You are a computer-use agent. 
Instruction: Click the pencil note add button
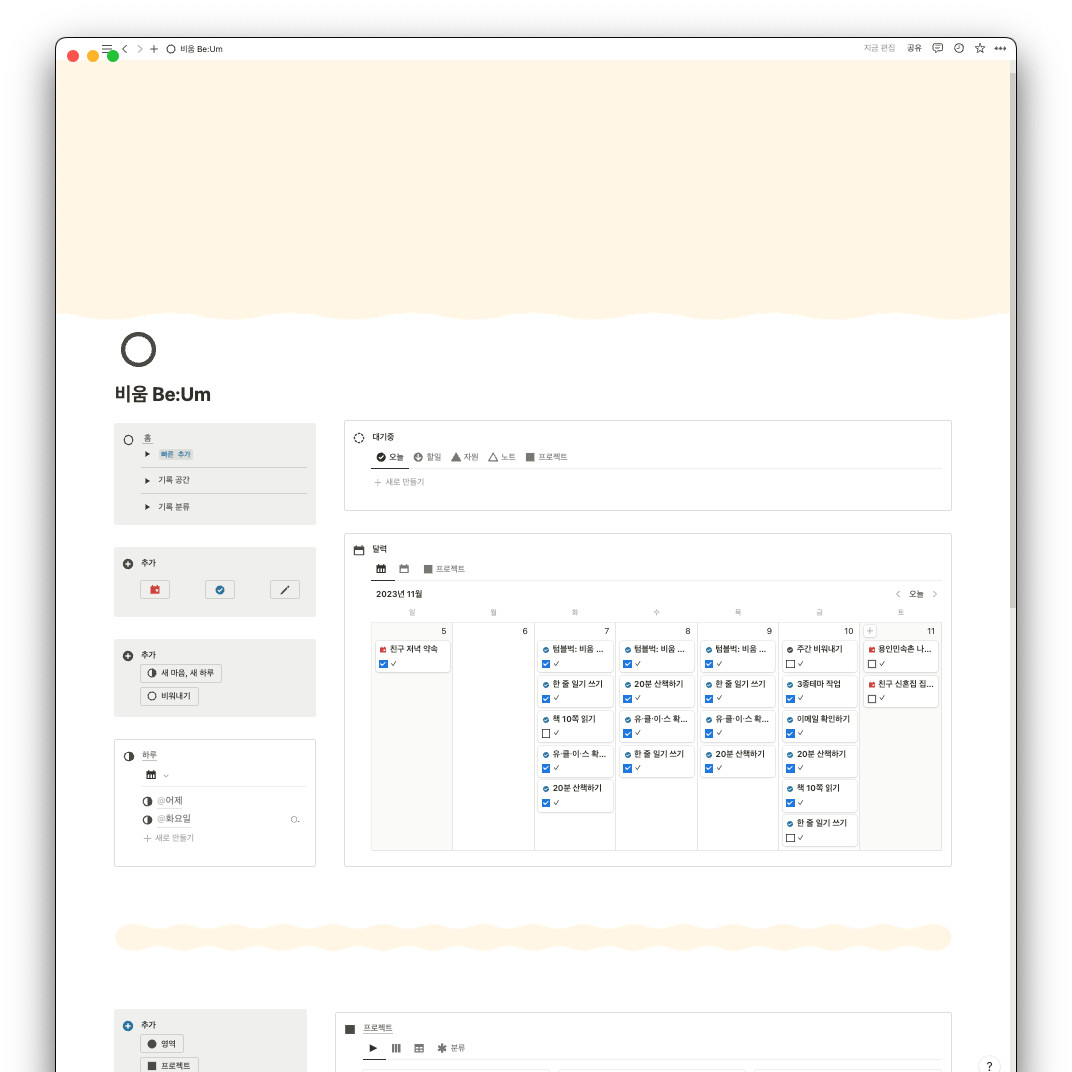284,589
